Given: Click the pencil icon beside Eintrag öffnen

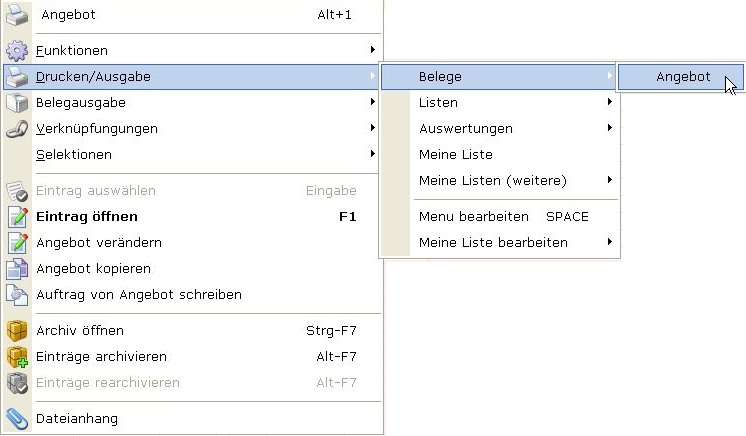Looking at the screenshot, I should pos(18,216).
